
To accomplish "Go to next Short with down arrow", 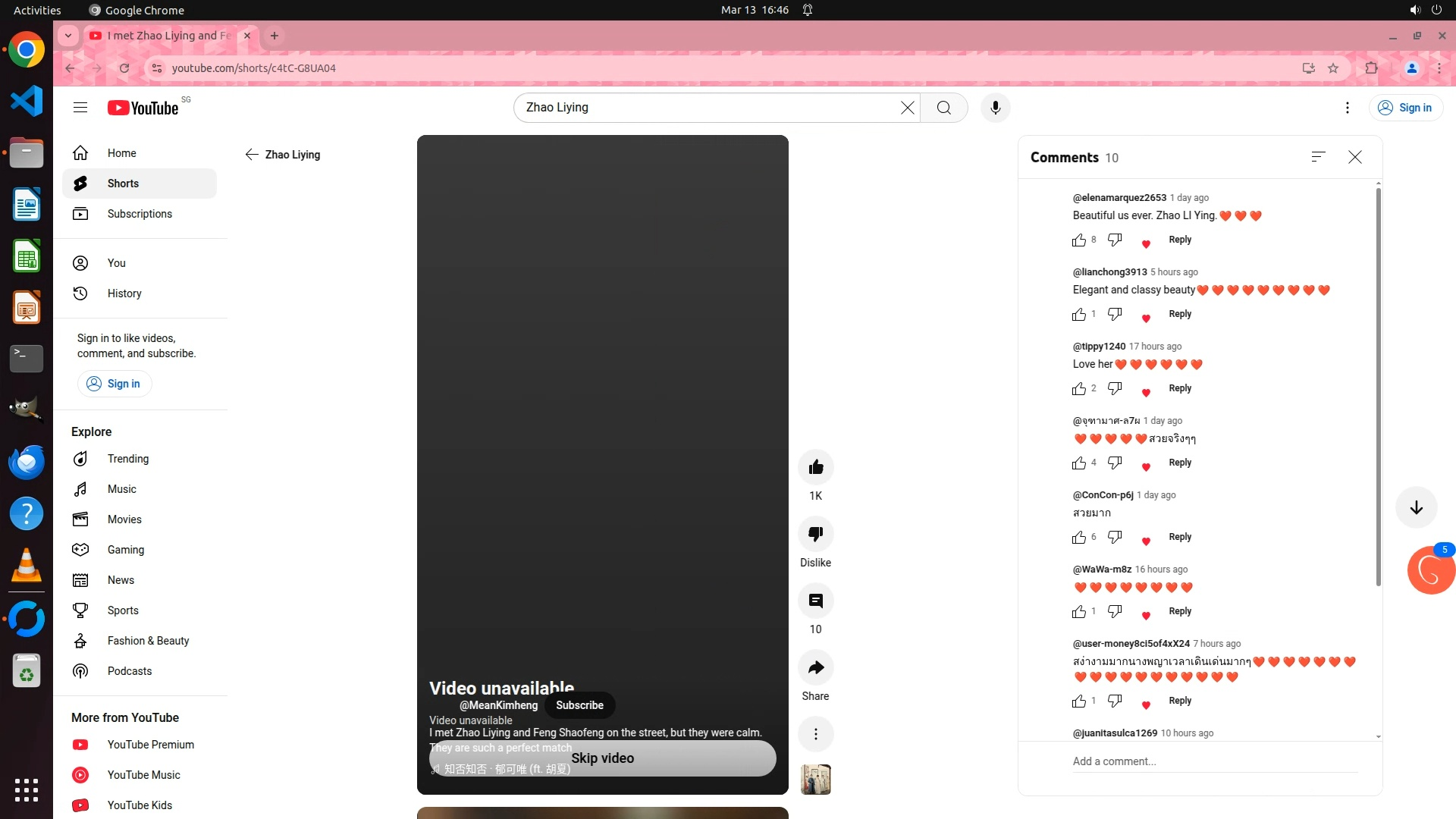I will [1416, 507].
